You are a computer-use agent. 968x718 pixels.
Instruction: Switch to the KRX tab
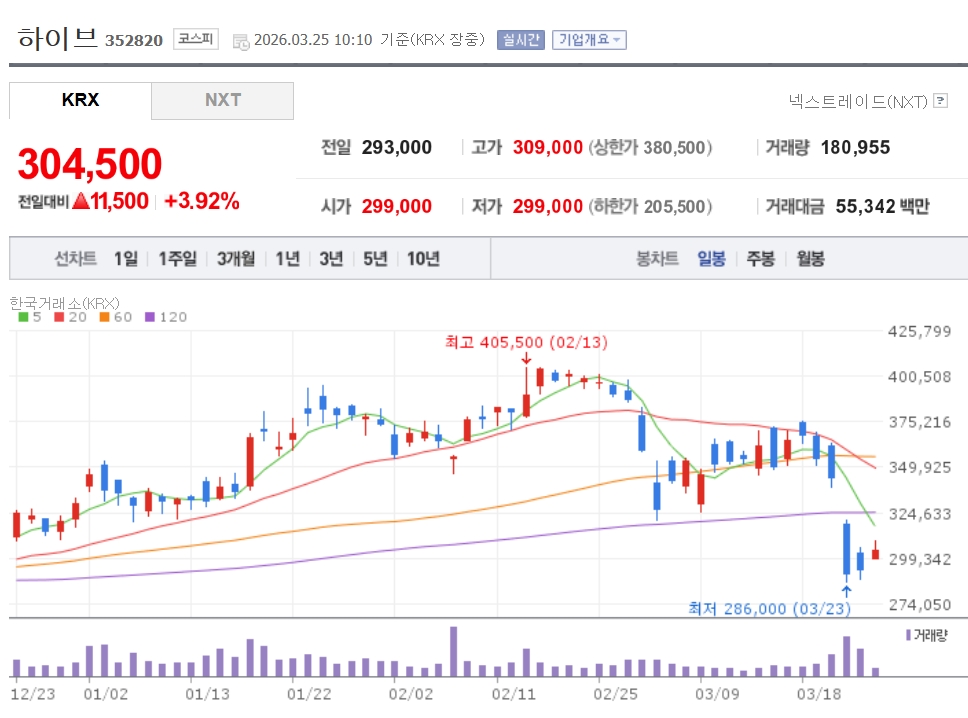80,100
